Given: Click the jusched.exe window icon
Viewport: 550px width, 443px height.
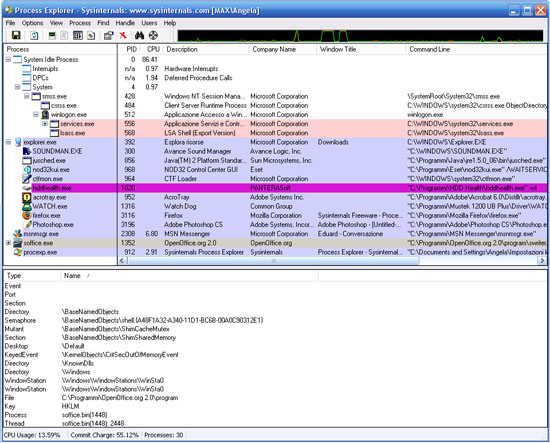Looking at the screenshot, I should tap(27, 160).
